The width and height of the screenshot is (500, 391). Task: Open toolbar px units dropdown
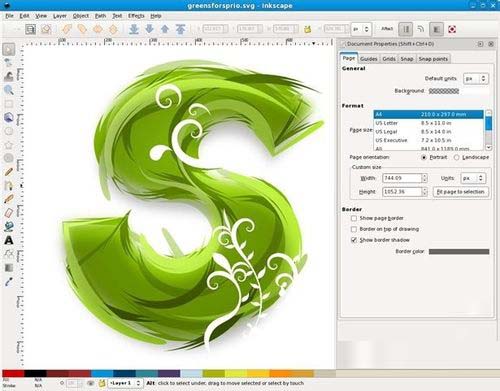pos(361,29)
